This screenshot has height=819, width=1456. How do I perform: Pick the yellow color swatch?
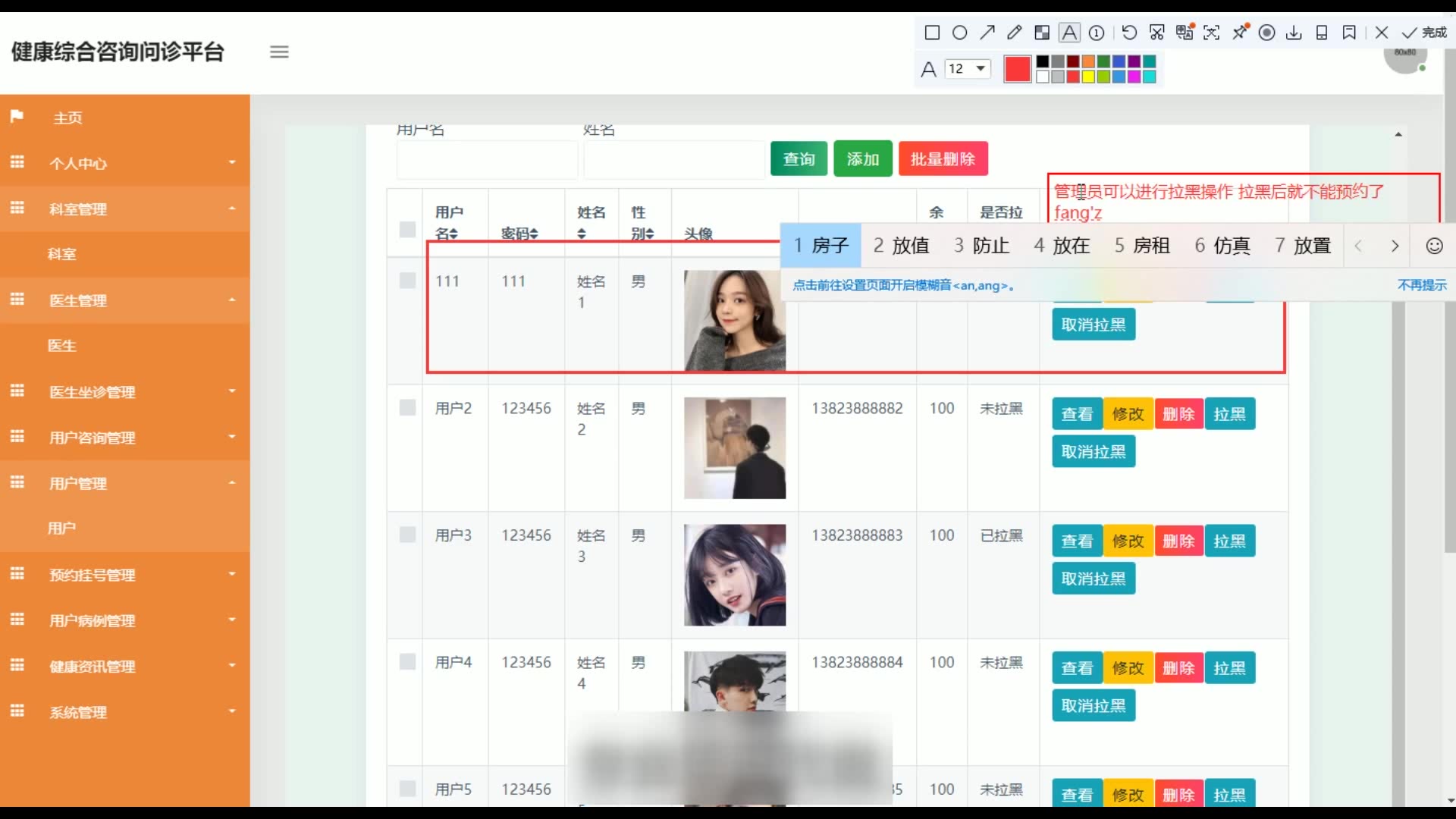click(1088, 77)
